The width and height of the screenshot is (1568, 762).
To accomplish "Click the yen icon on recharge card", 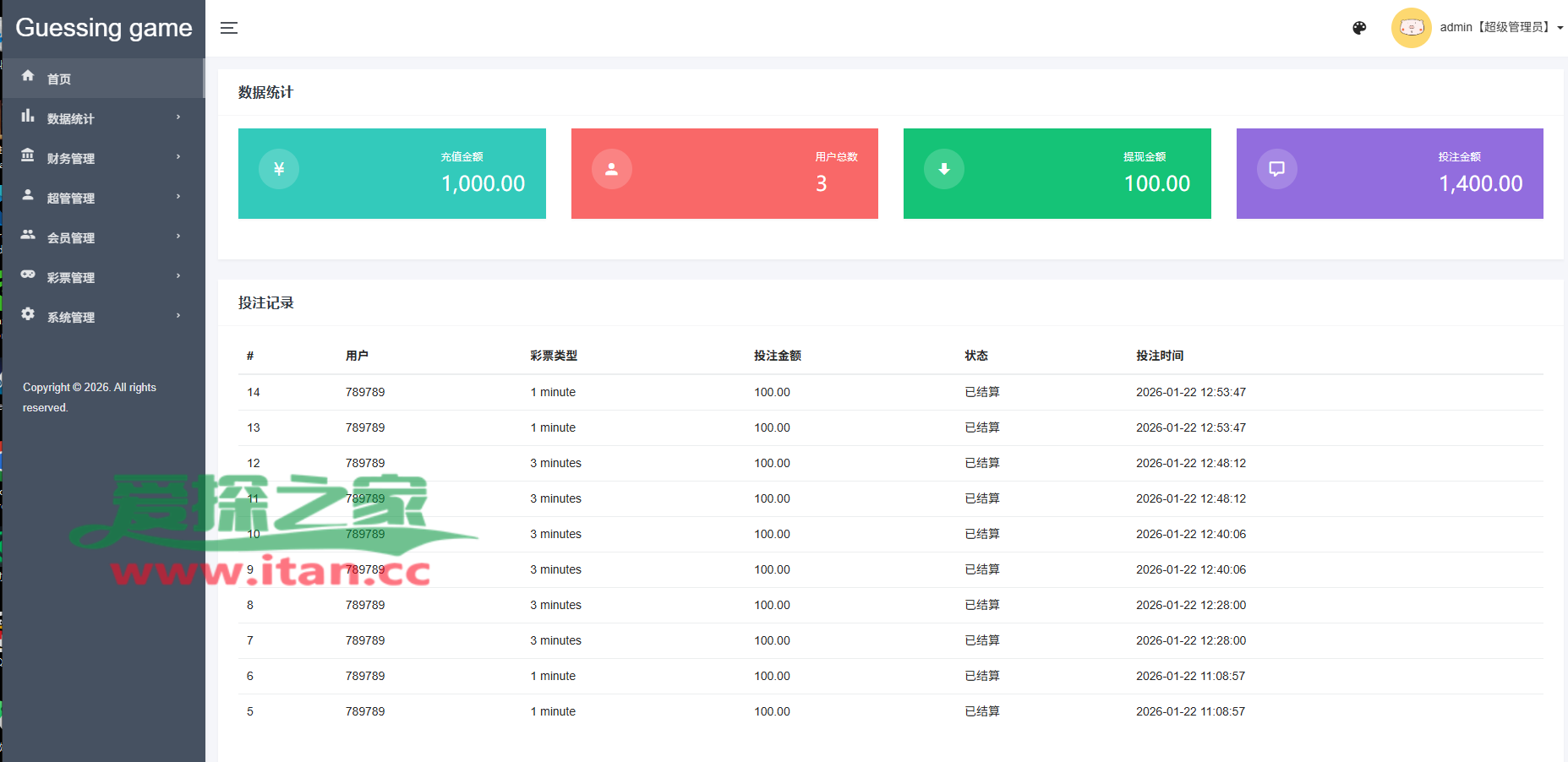I will (x=279, y=169).
